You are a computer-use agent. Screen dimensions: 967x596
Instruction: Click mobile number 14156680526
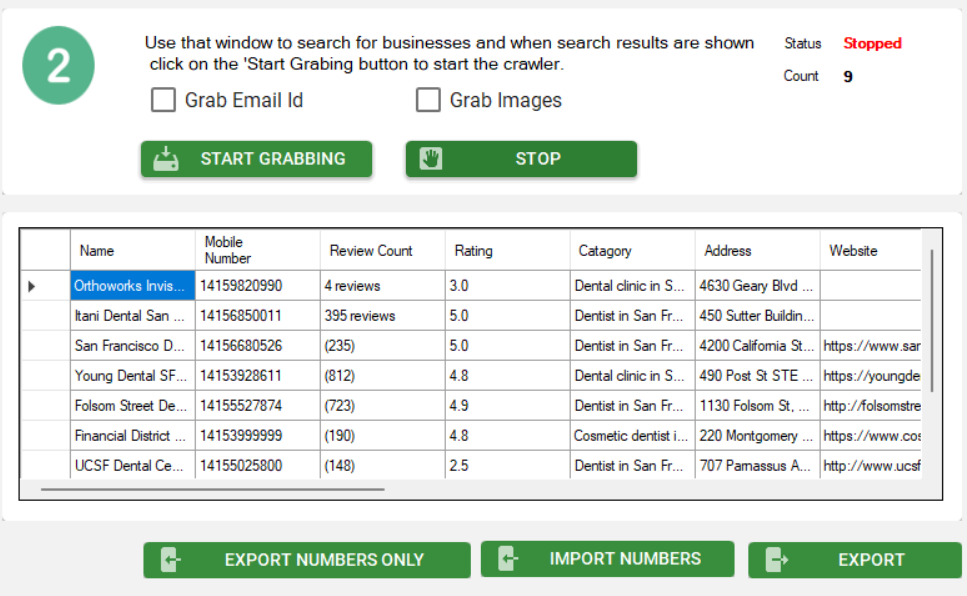258,346
